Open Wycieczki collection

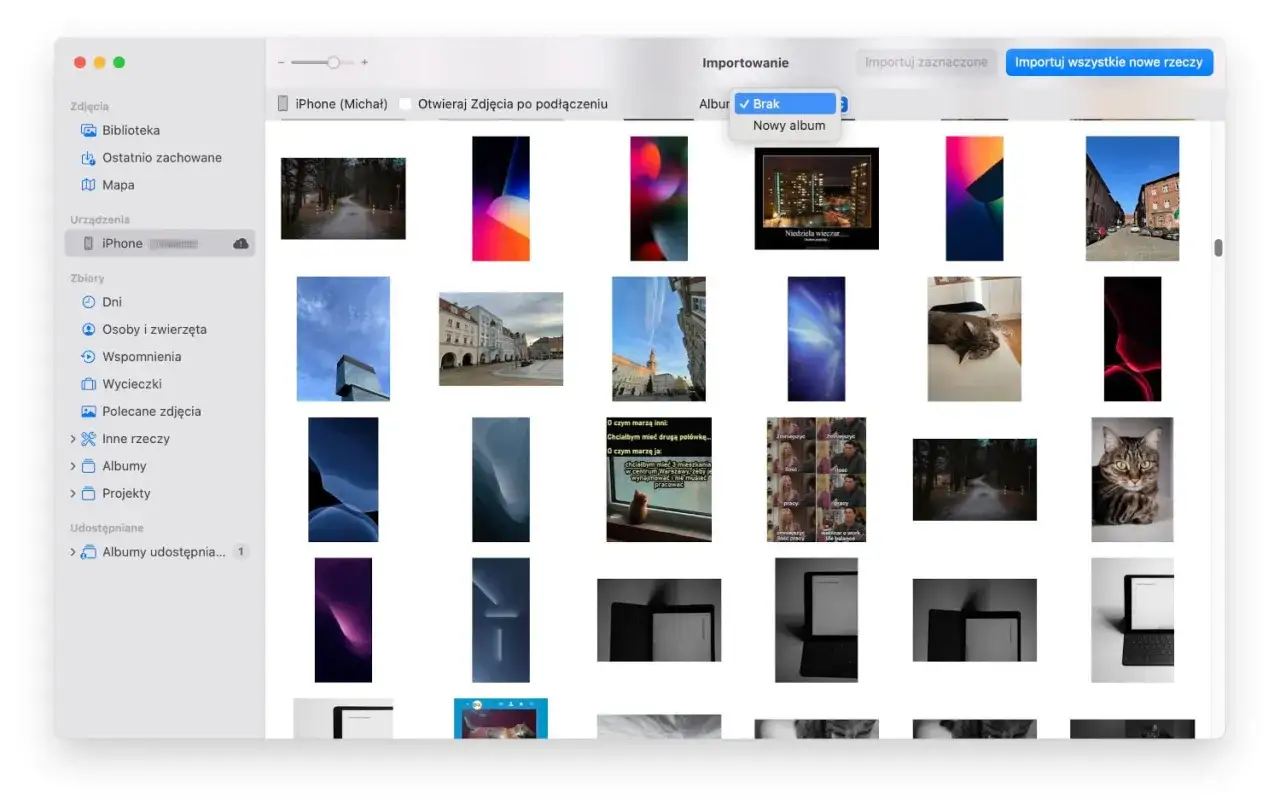point(131,384)
